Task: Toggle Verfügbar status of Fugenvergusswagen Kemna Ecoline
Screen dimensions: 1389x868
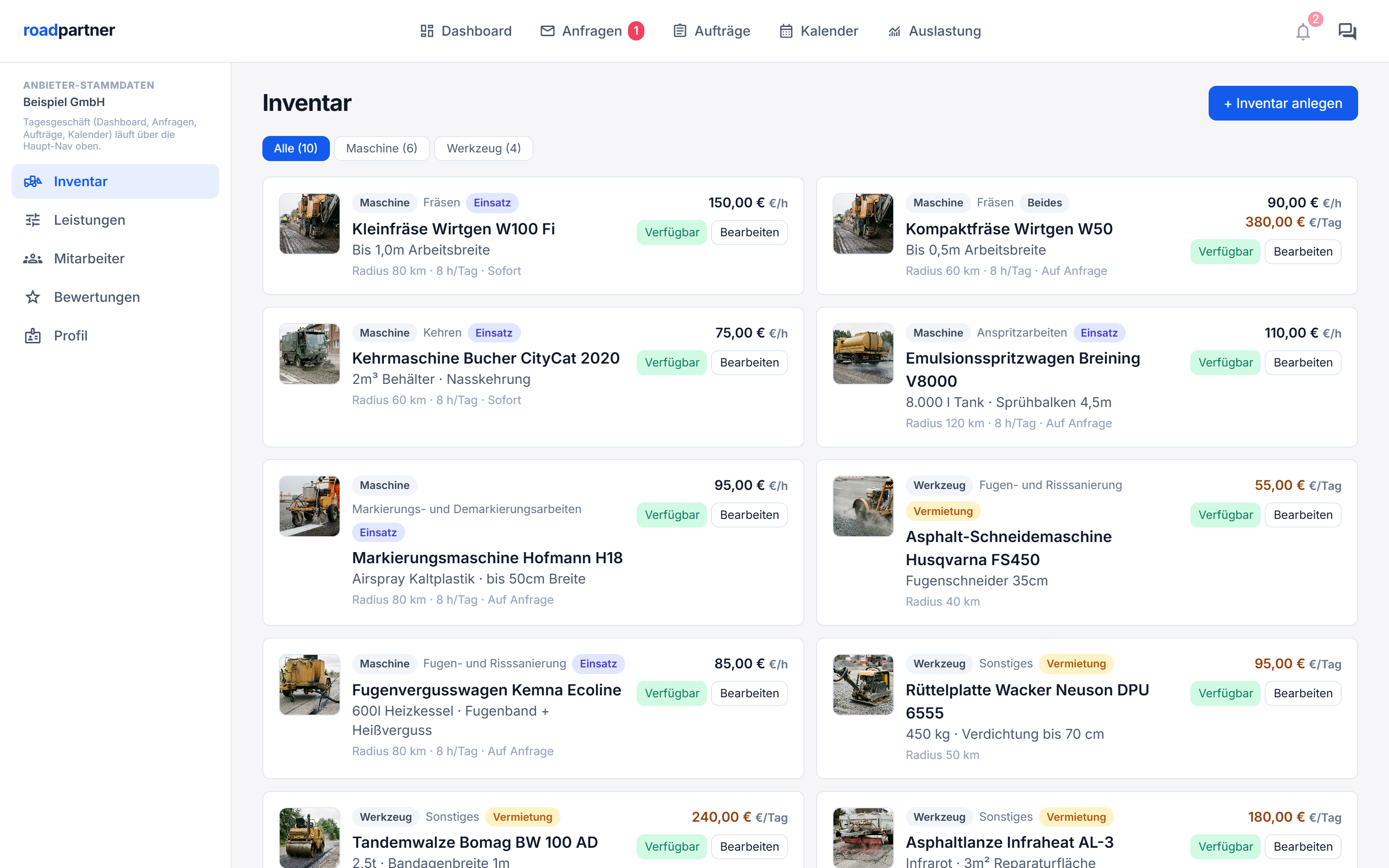Action: tap(671, 693)
